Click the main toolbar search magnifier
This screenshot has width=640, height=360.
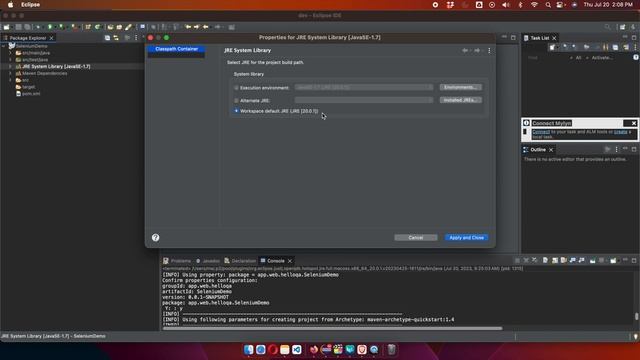(607, 27)
